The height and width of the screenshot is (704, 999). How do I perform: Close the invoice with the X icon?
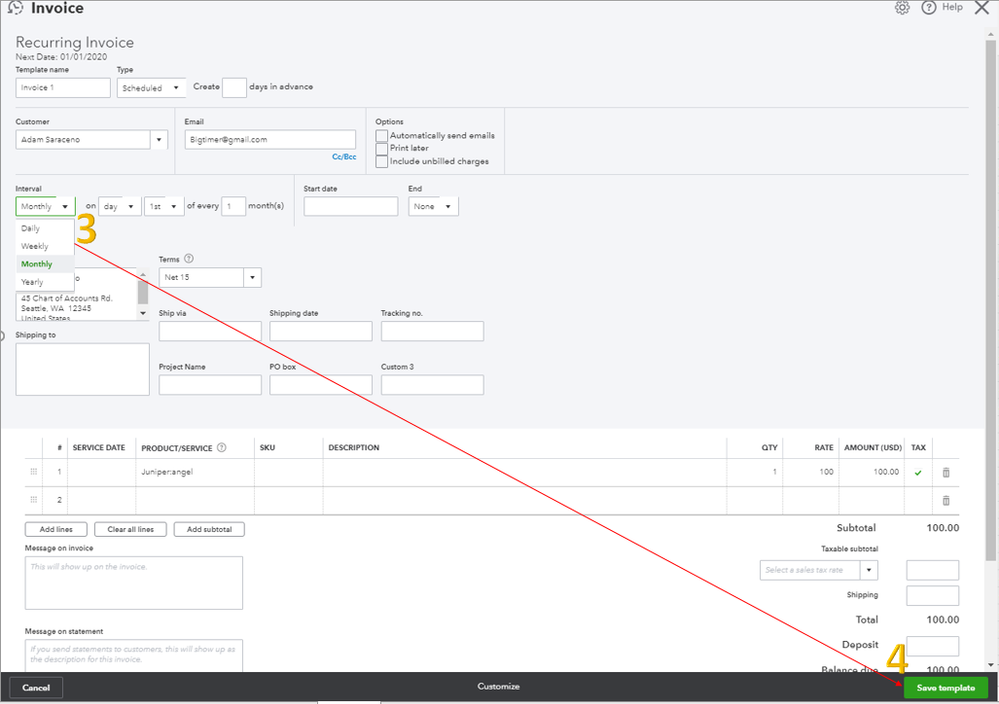[982, 8]
